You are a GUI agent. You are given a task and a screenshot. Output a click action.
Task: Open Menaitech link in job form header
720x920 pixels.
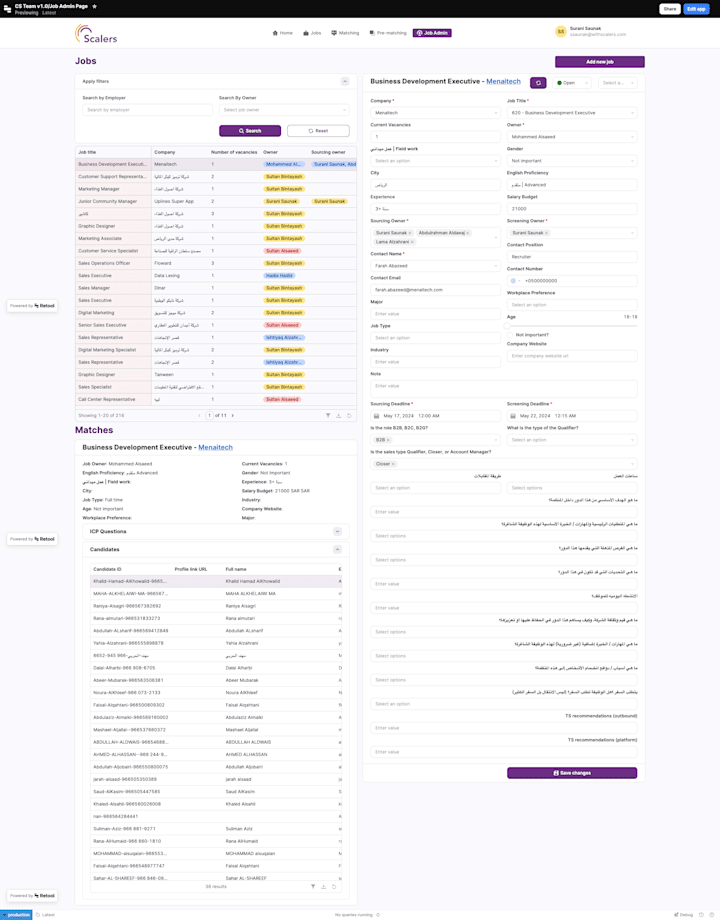tap(503, 82)
